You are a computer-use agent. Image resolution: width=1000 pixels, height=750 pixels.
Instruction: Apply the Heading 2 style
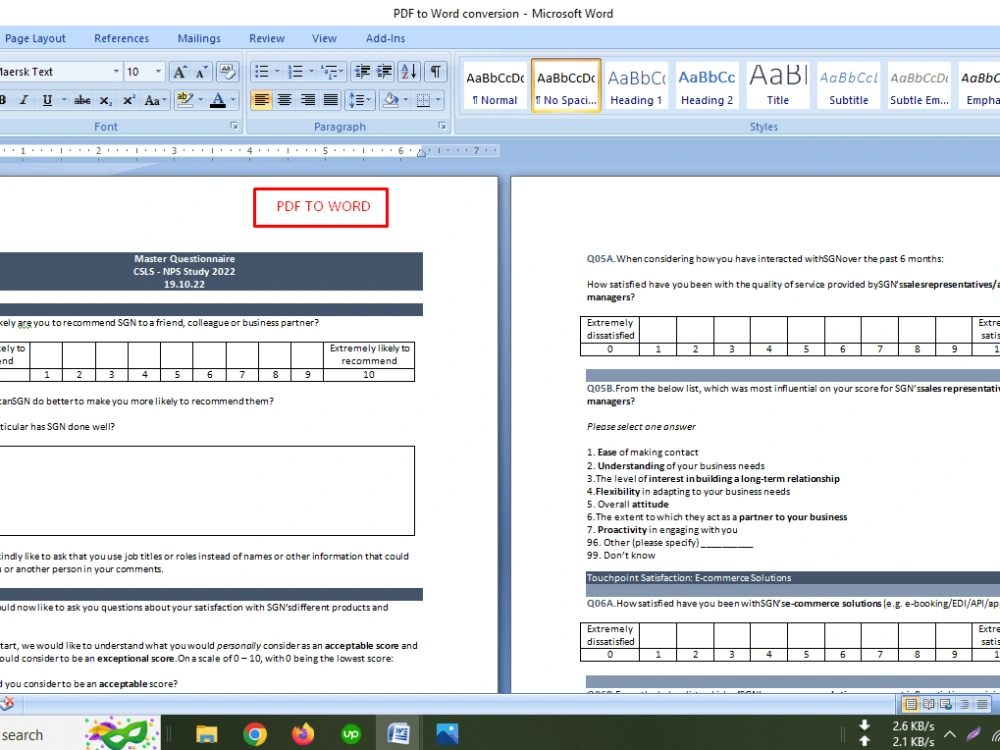click(x=707, y=86)
